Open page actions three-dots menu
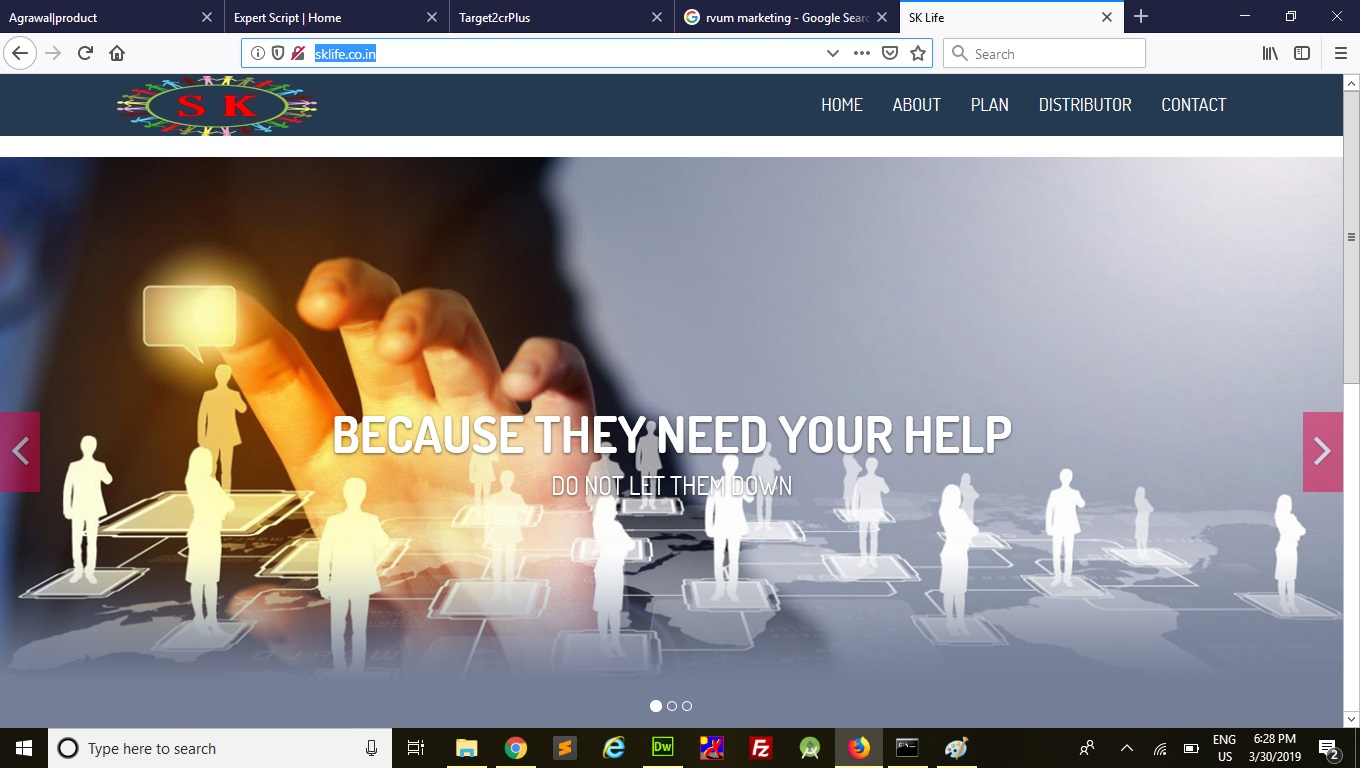This screenshot has width=1360, height=768. tap(862, 54)
